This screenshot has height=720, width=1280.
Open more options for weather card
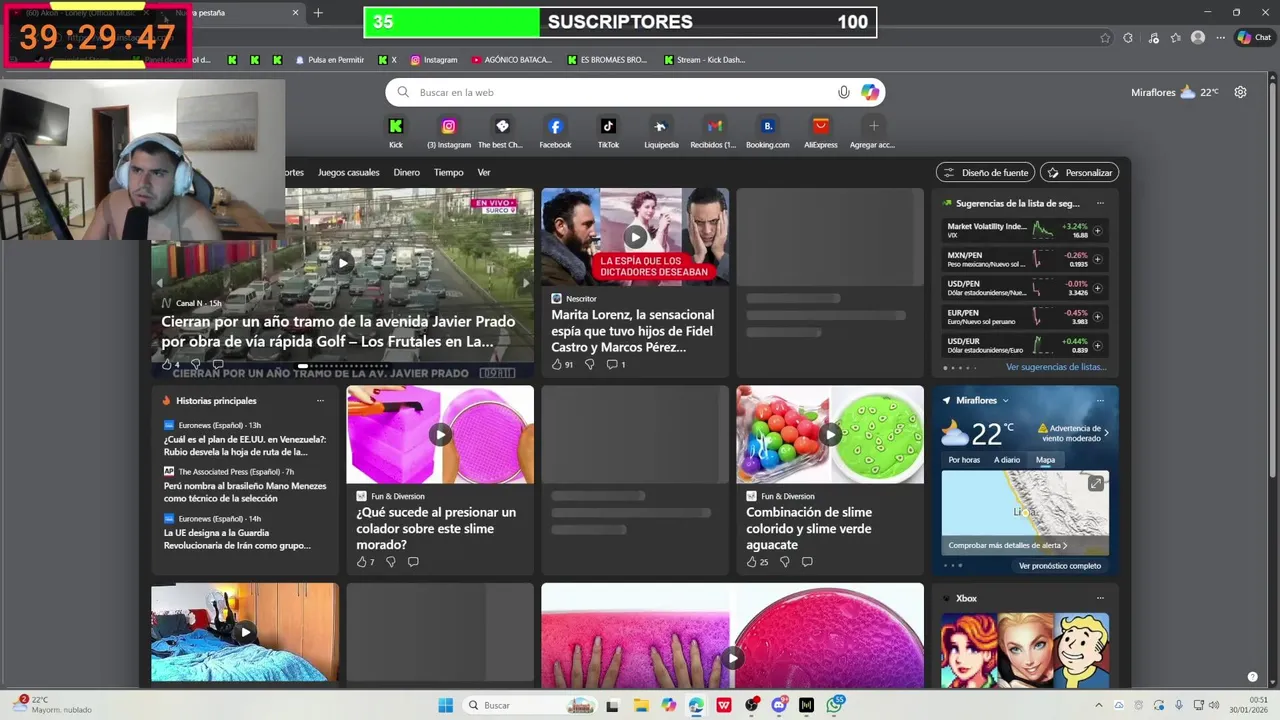[x=1100, y=400]
